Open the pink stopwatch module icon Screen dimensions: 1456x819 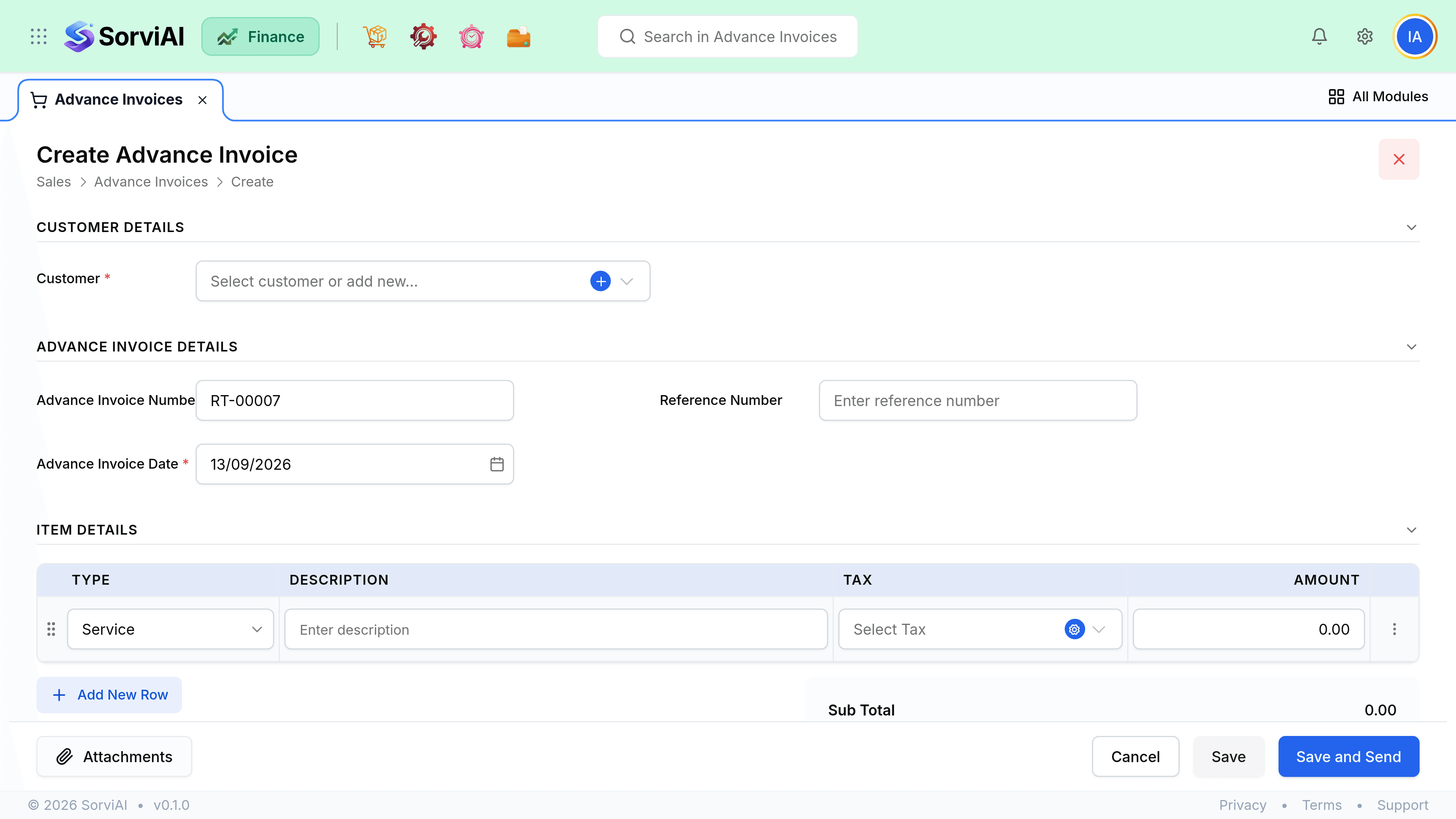[x=471, y=37]
